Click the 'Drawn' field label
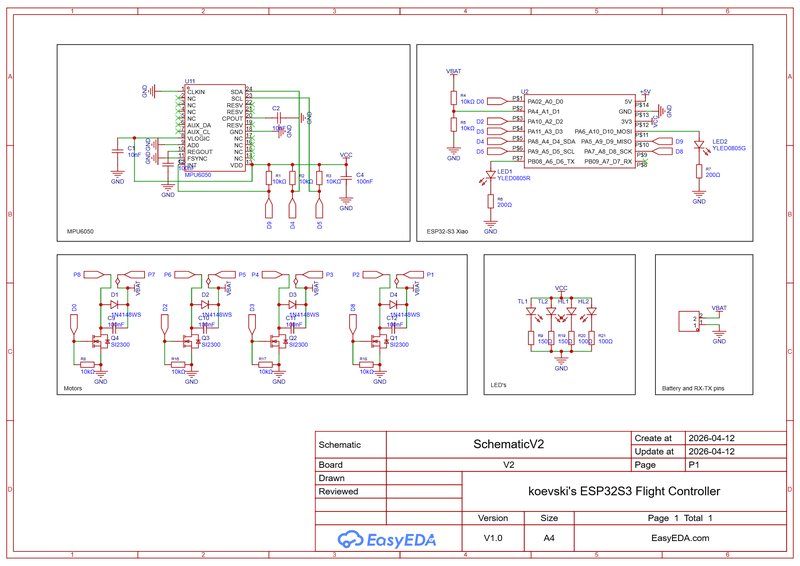This screenshot has height=566, width=800. coord(332,478)
